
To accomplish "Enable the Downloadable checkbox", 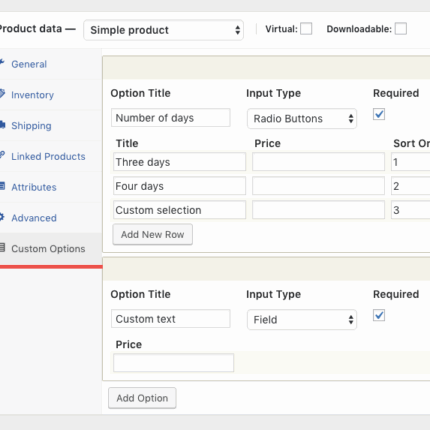I will click(401, 29).
